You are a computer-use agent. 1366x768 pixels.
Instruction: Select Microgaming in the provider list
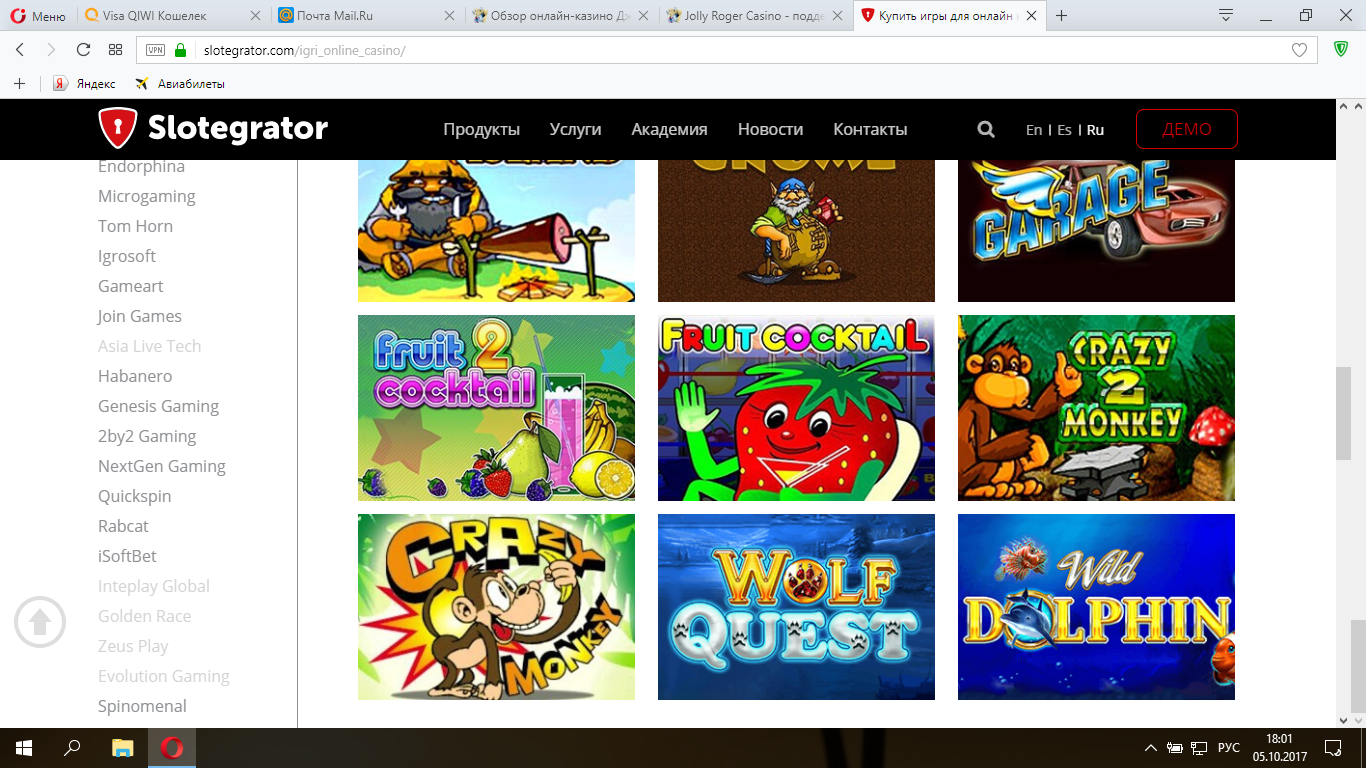click(147, 196)
